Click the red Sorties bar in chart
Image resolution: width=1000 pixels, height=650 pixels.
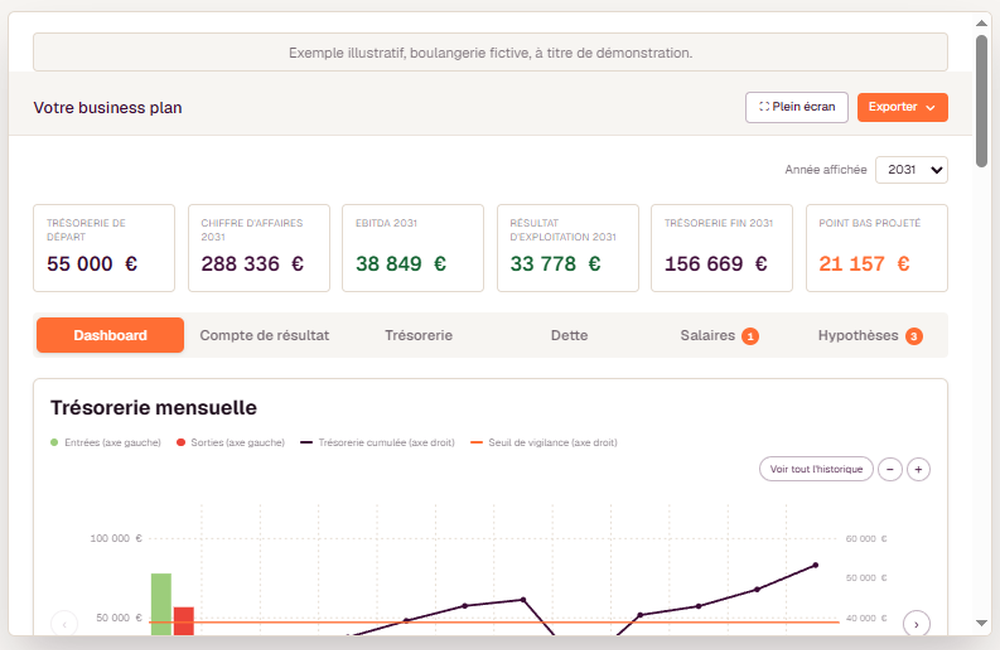pos(184,621)
